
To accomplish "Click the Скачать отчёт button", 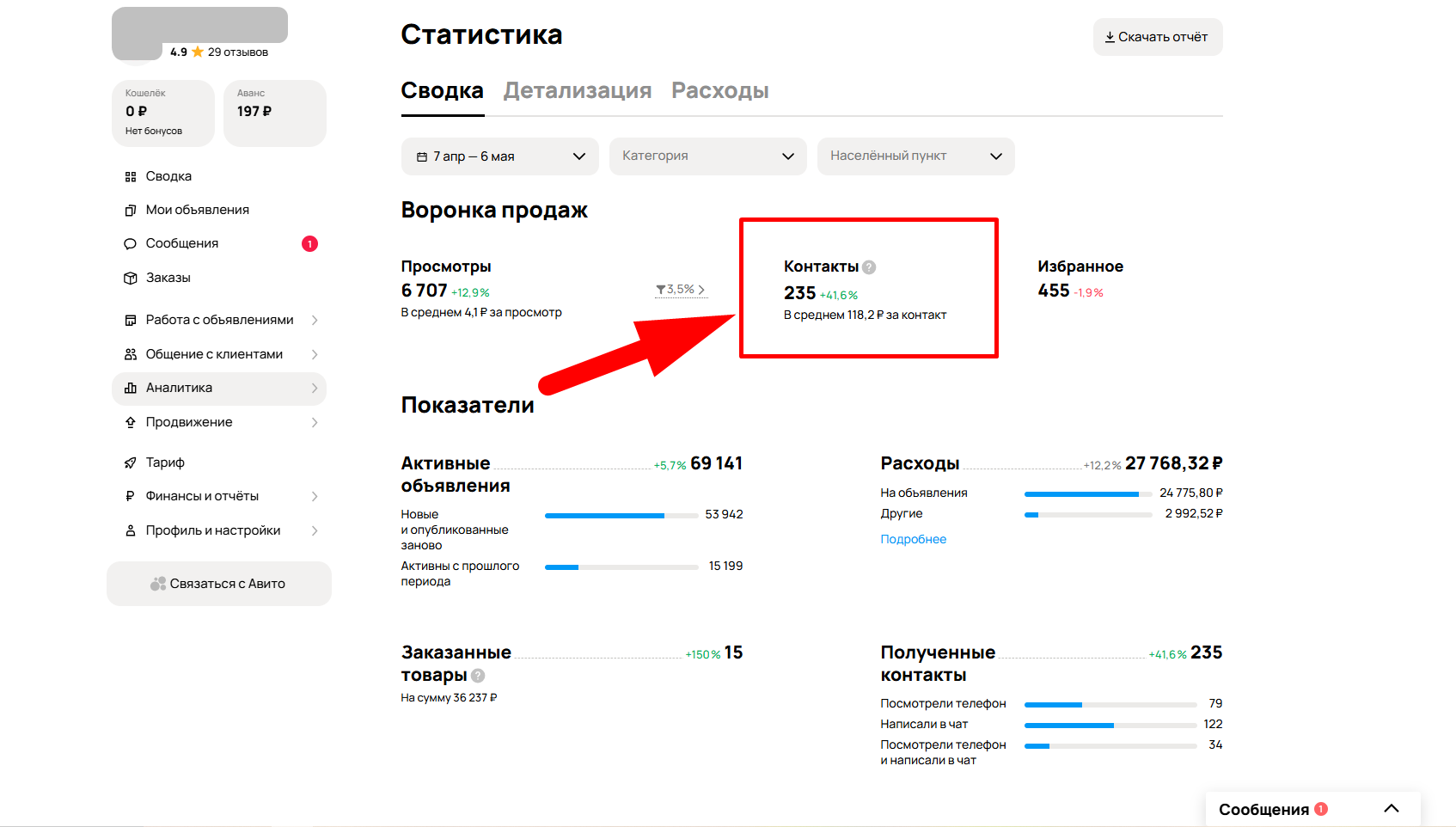I will [1157, 37].
